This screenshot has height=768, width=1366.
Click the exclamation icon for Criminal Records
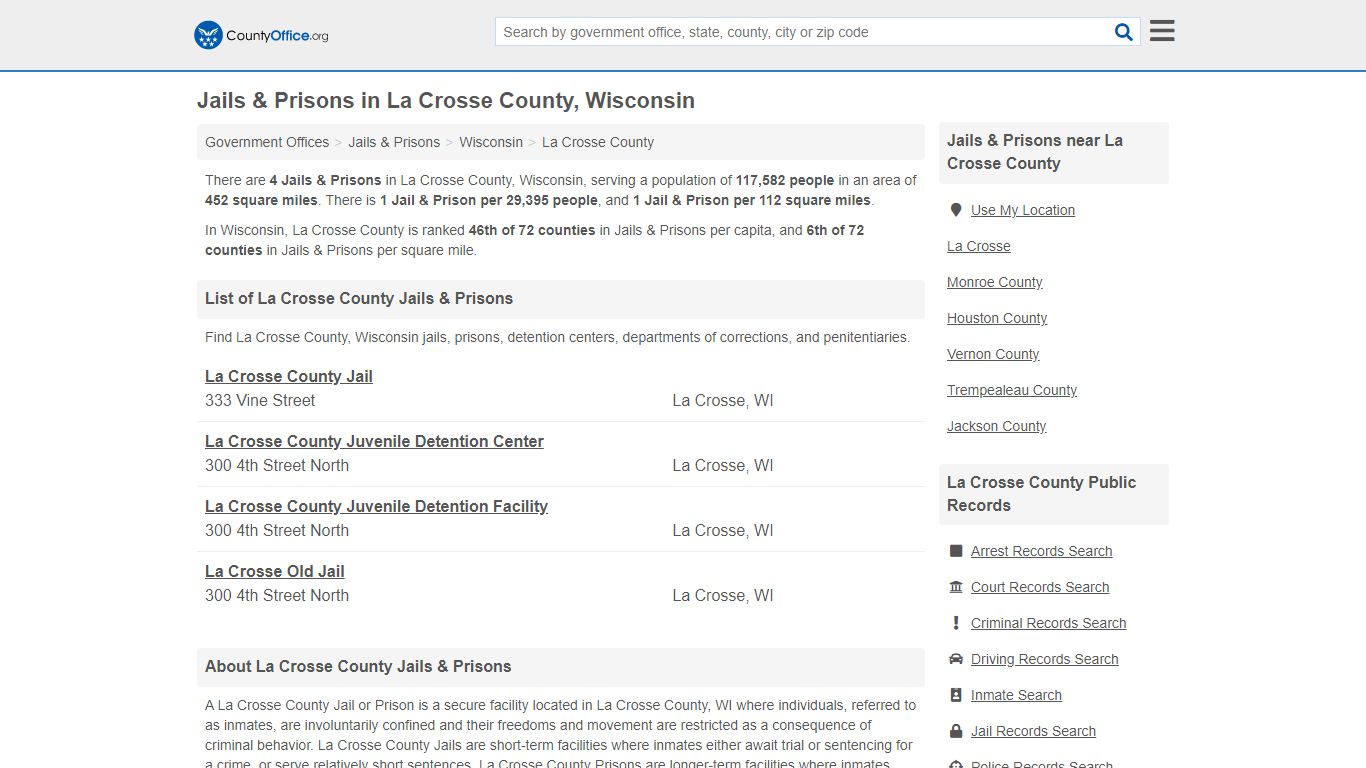click(956, 623)
